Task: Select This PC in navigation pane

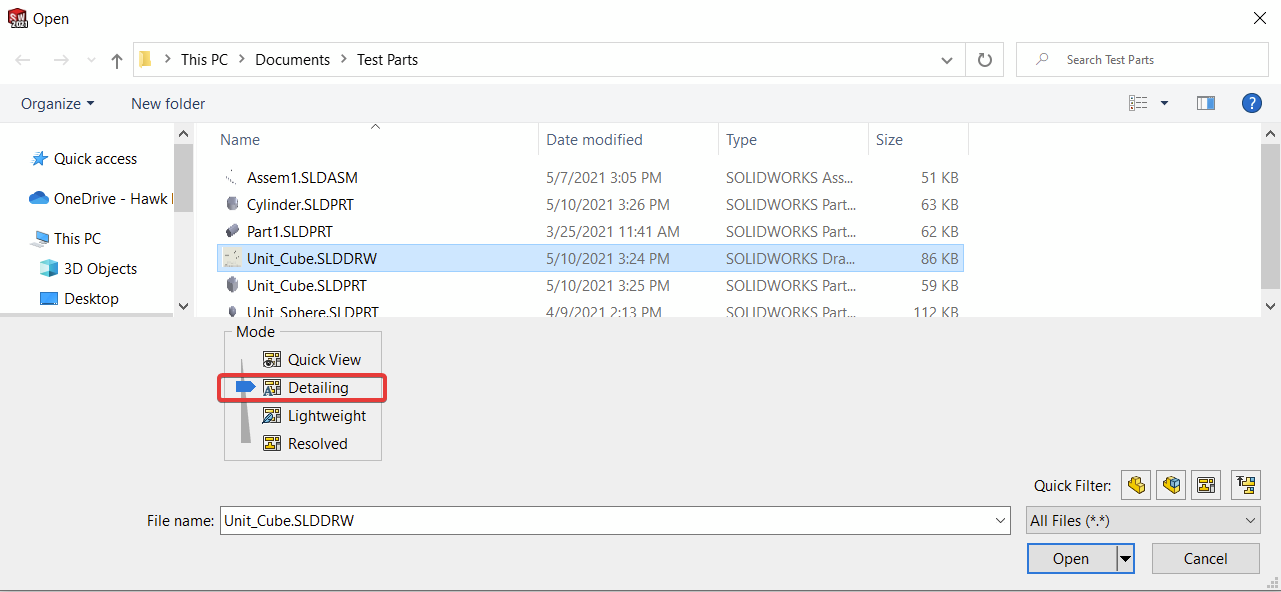Action: 77,238
